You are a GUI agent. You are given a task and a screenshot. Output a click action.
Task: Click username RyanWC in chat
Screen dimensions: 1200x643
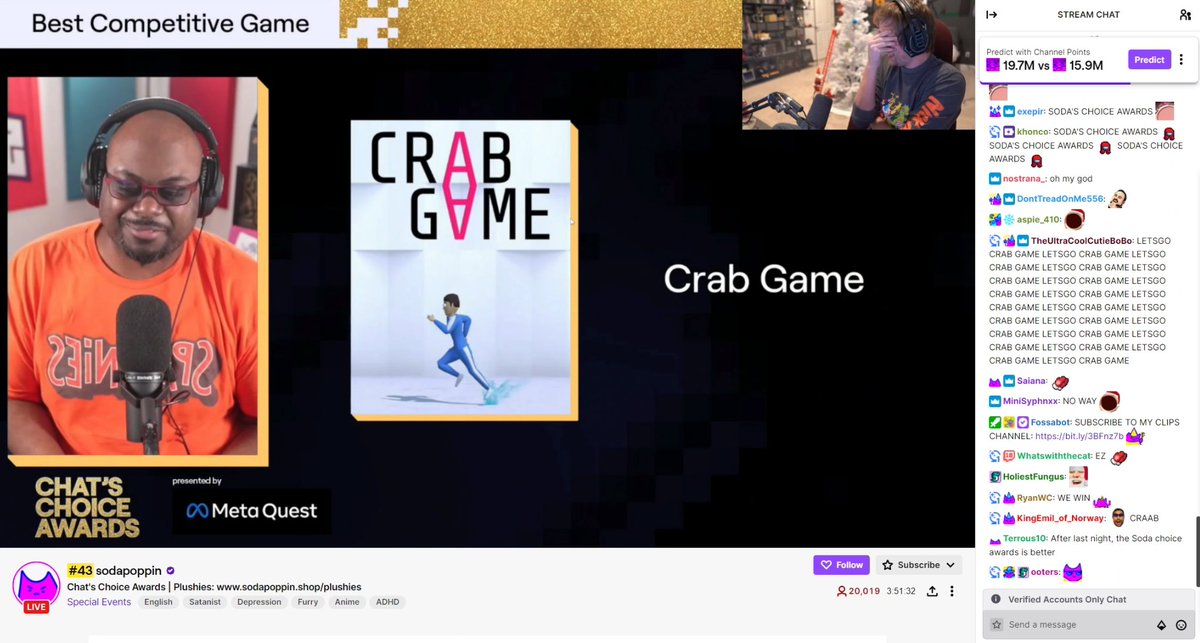coord(1036,497)
